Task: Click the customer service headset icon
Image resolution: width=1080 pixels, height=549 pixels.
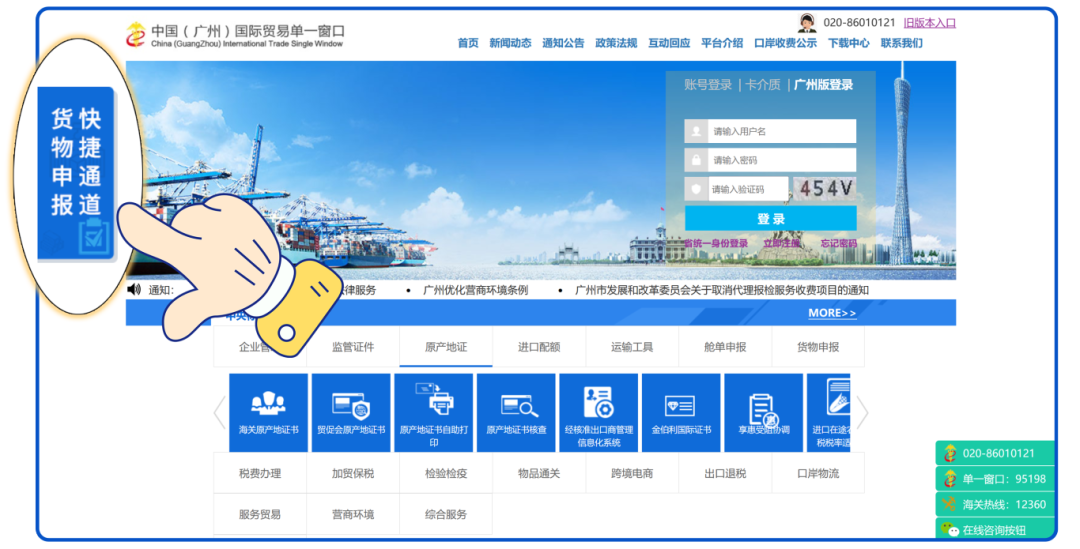Action: pyautogui.click(x=807, y=23)
